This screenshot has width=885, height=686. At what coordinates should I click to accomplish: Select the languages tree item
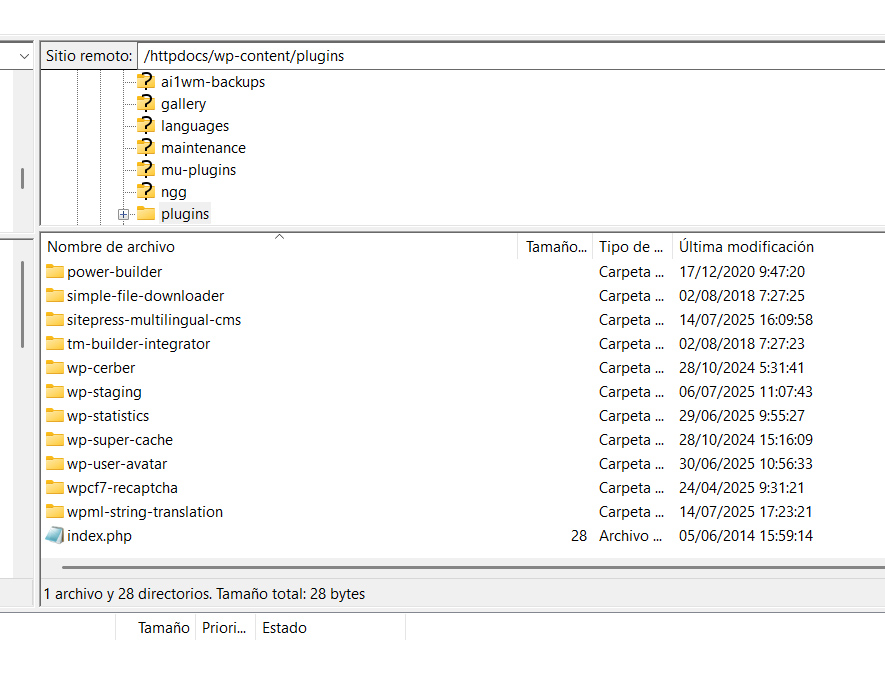pyautogui.click(x=195, y=126)
